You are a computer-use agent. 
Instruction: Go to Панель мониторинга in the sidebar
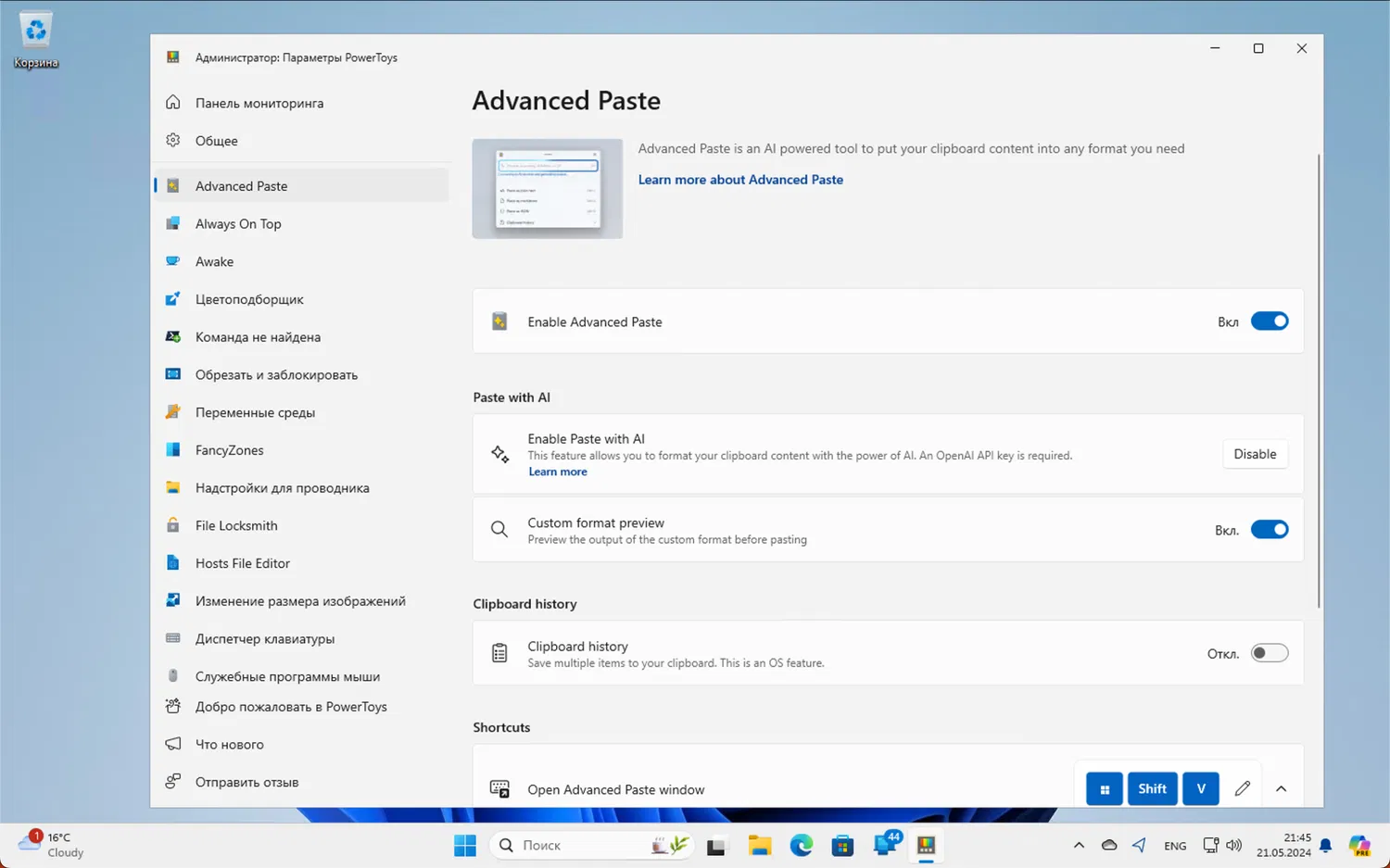[259, 103]
